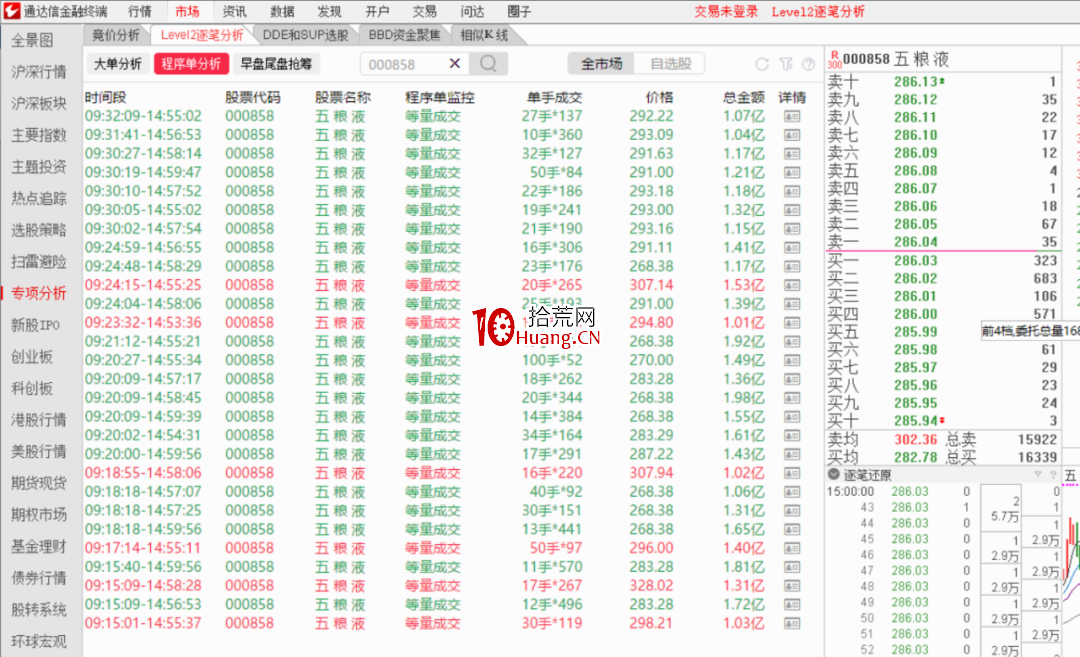Click the 买一 286.03 quote row
The image size is (1080, 657).
pyautogui.click(x=942, y=260)
